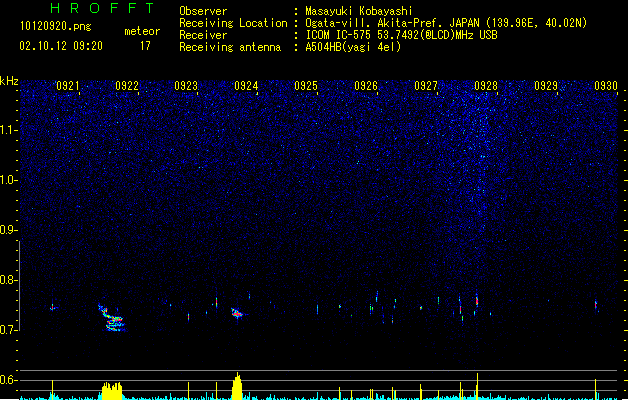Click the 0.7 kHz axis label

pyautogui.click(x=9, y=330)
